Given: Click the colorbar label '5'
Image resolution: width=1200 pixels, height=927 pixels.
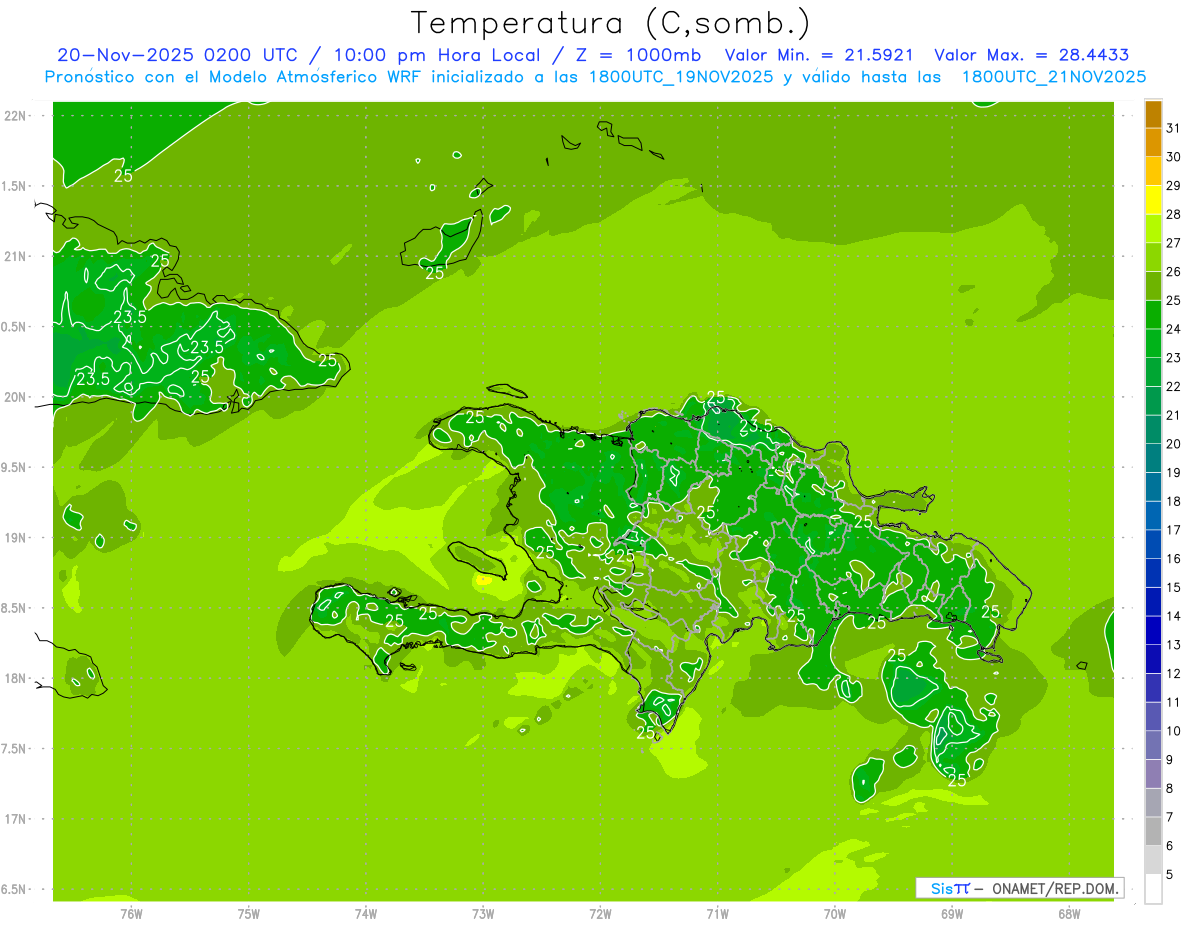Looking at the screenshot, I should pyautogui.click(x=1170, y=874).
